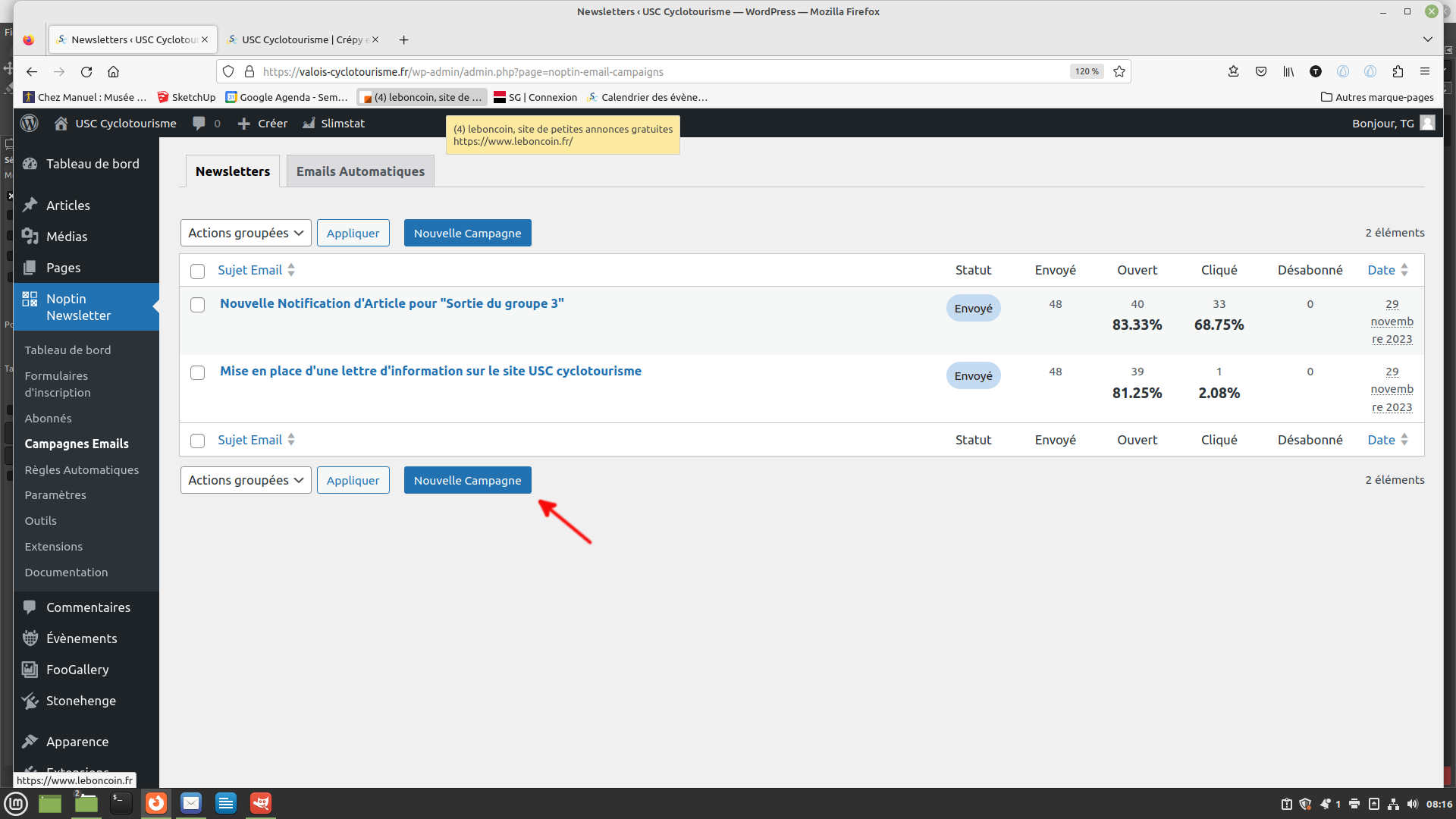Switch to the Emails Automatiques tab
1456x819 pixels.
[360, 171]
